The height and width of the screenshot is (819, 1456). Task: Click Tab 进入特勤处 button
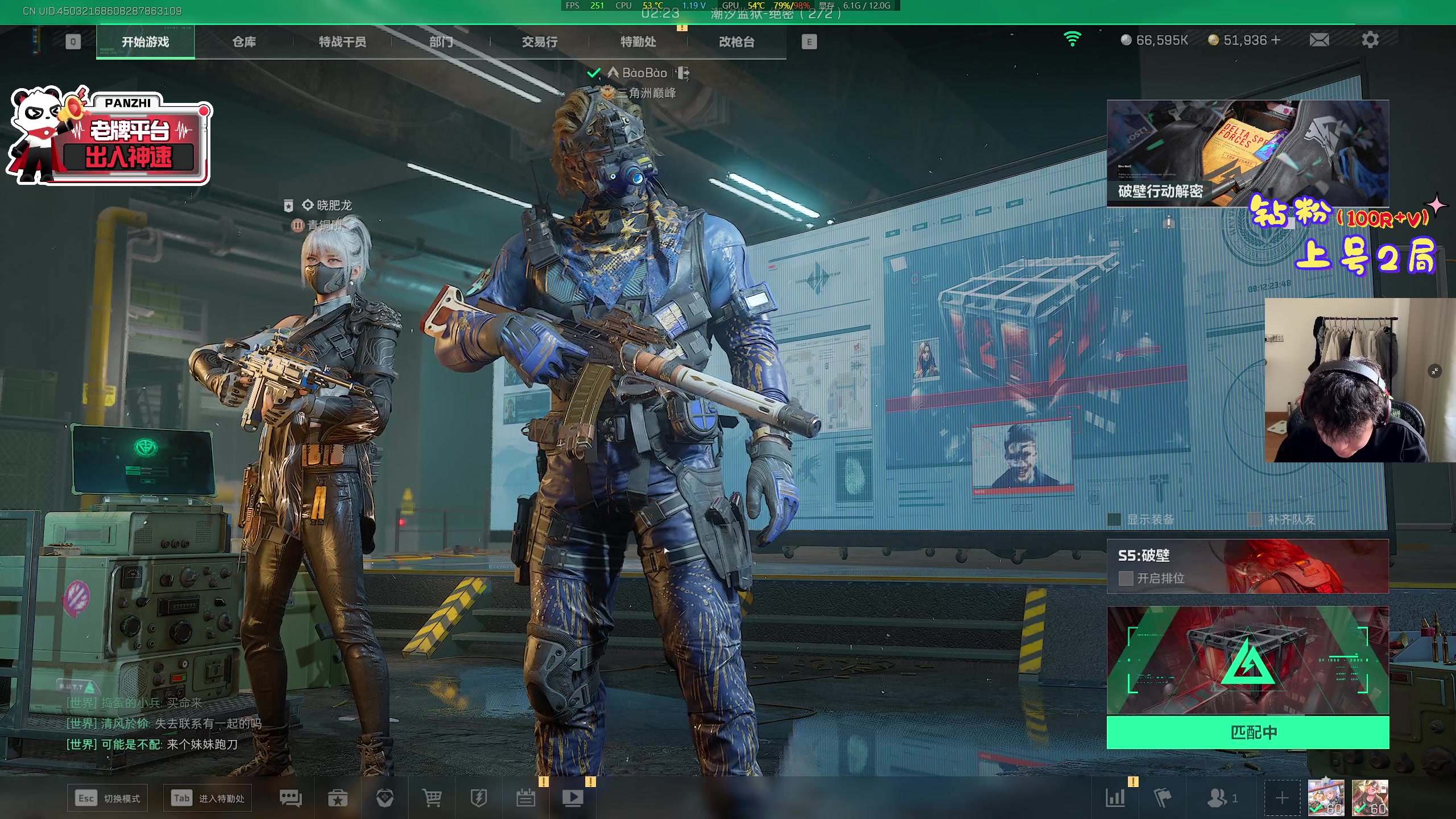tap(208, 799)
